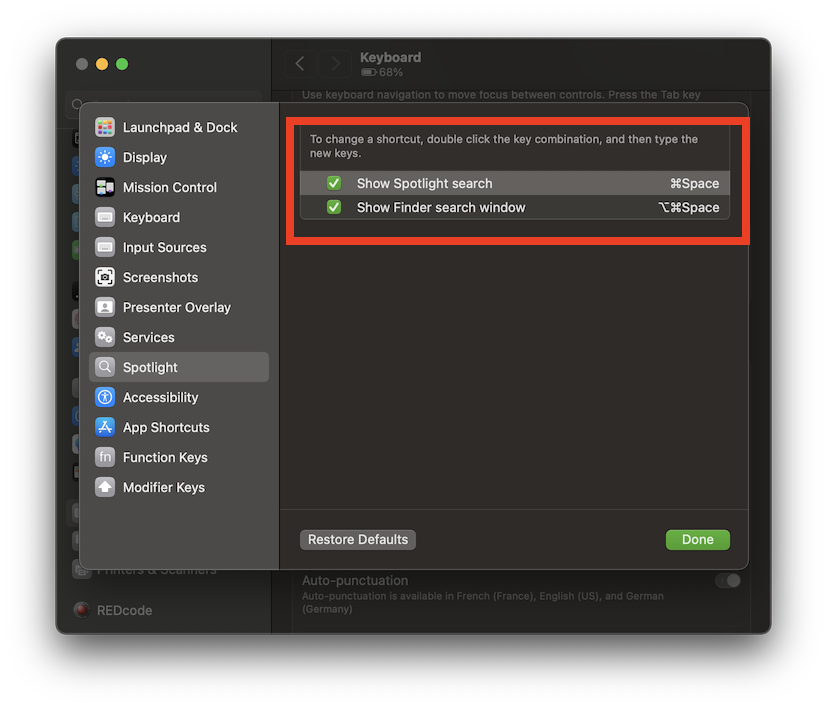The width and height of the screenshot is (827, 708).
Task: Open the Launchpad & Dock icon
Action: [105, 127]
